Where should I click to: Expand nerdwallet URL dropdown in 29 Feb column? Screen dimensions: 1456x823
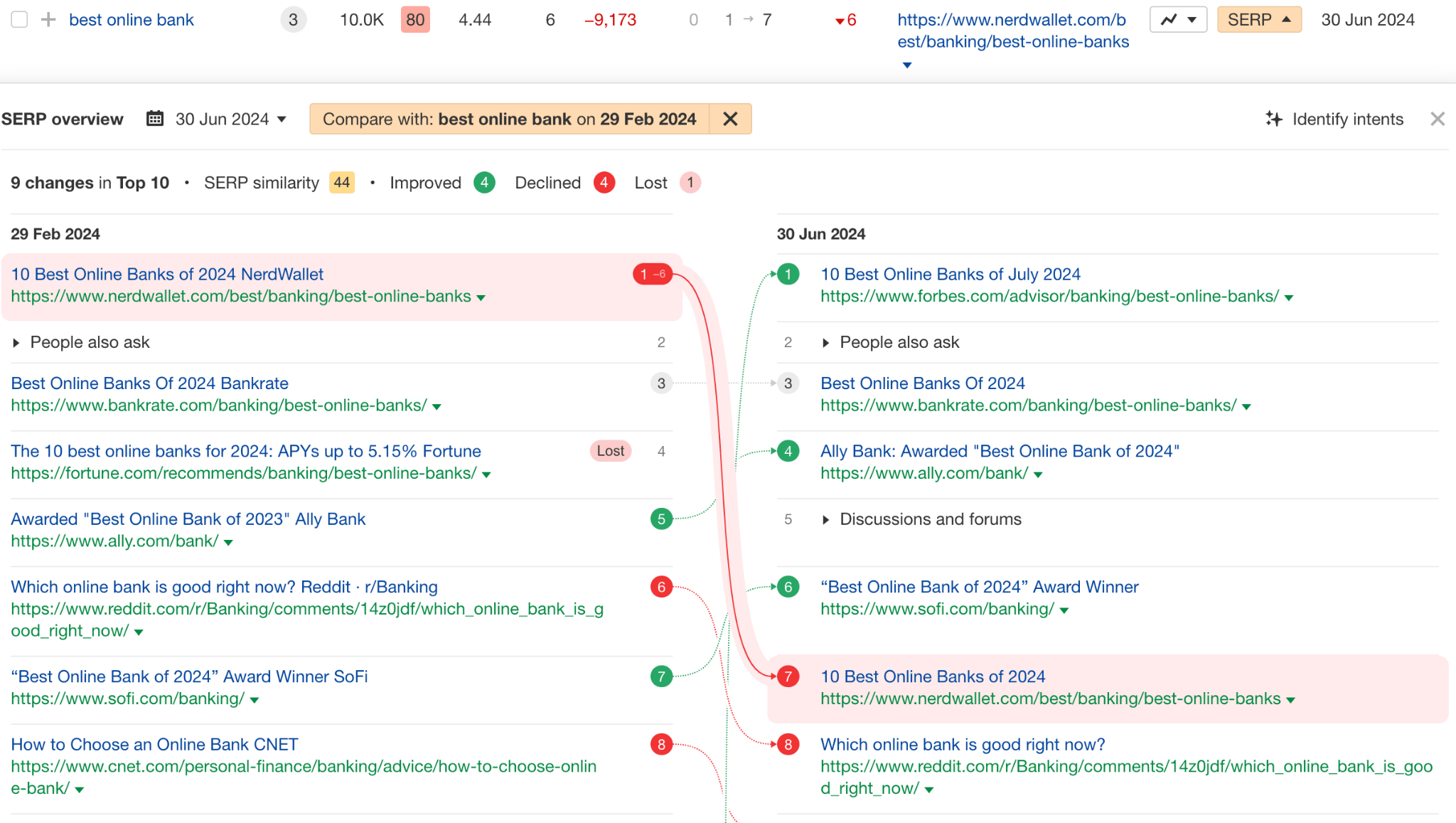point(481,298)
